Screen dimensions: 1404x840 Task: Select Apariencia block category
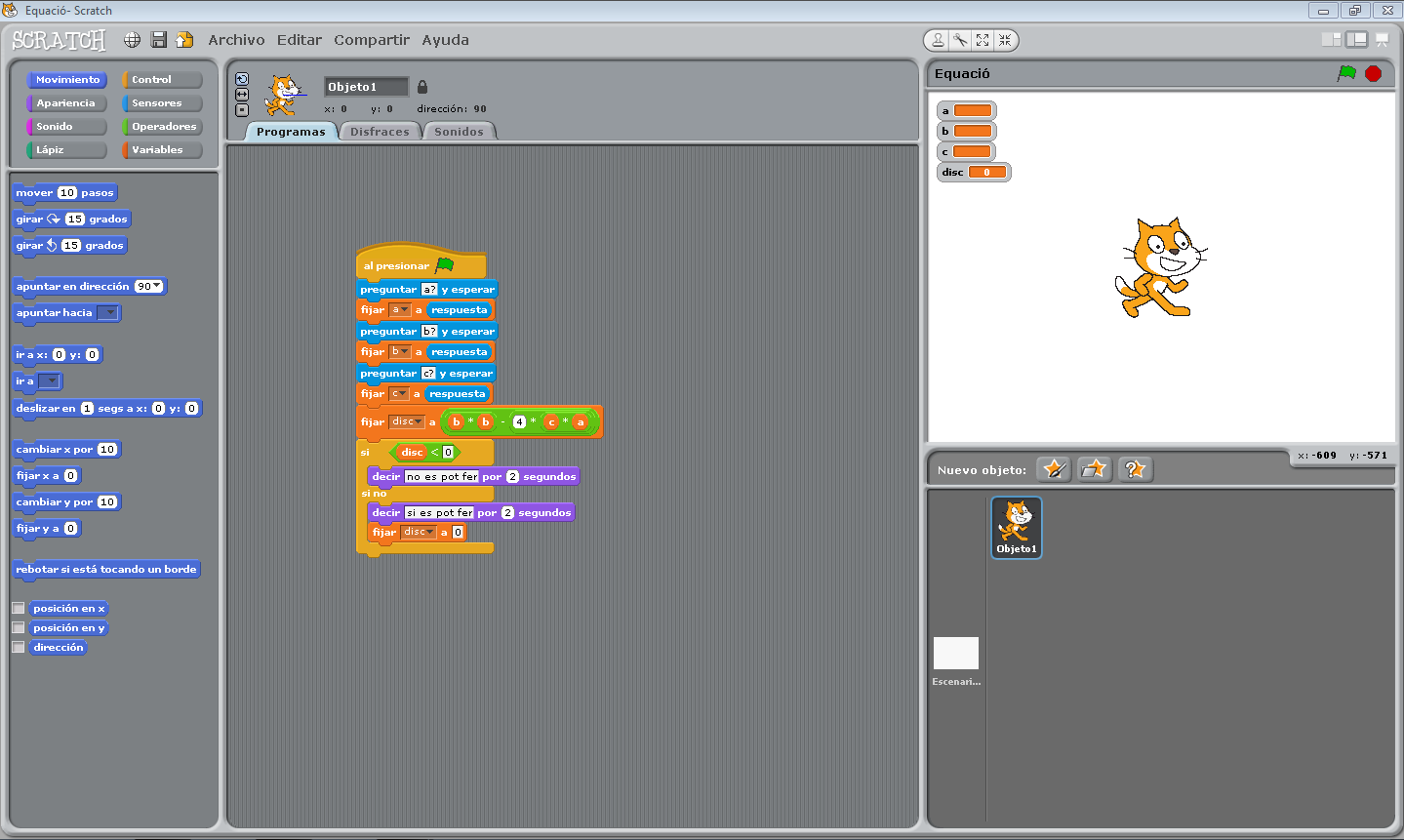66,103
